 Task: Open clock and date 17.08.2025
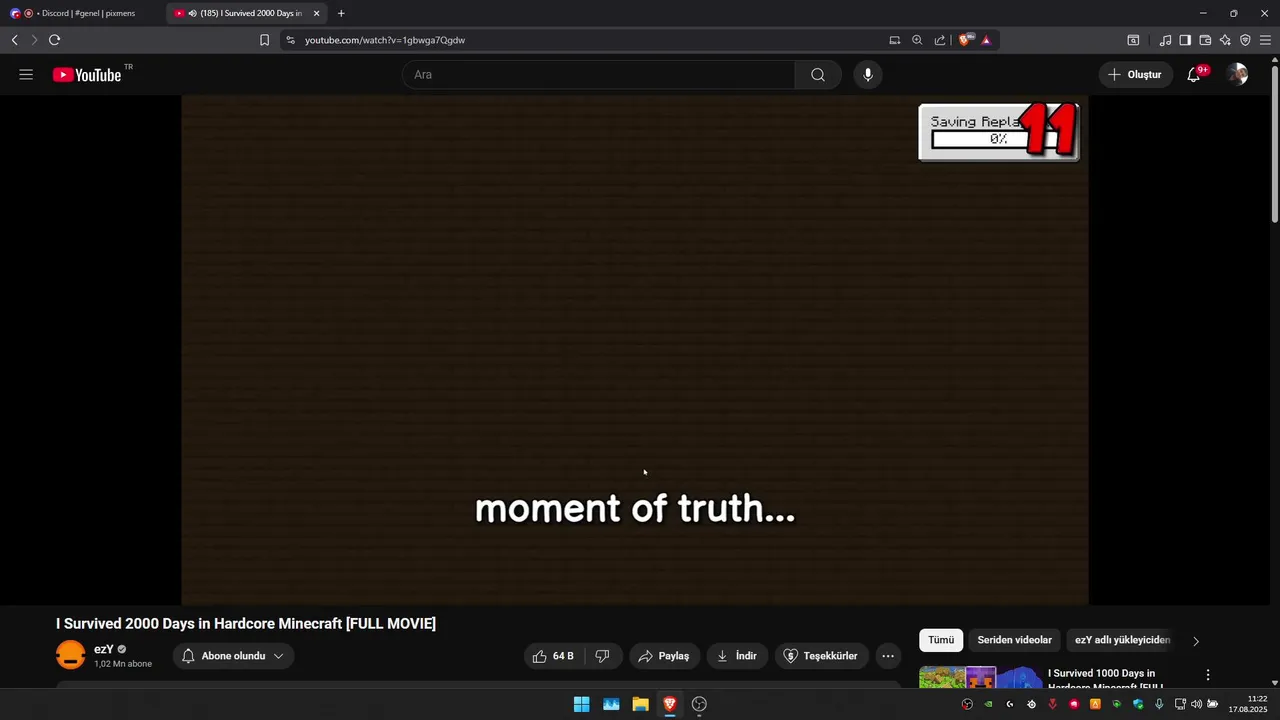[1248, 704]
